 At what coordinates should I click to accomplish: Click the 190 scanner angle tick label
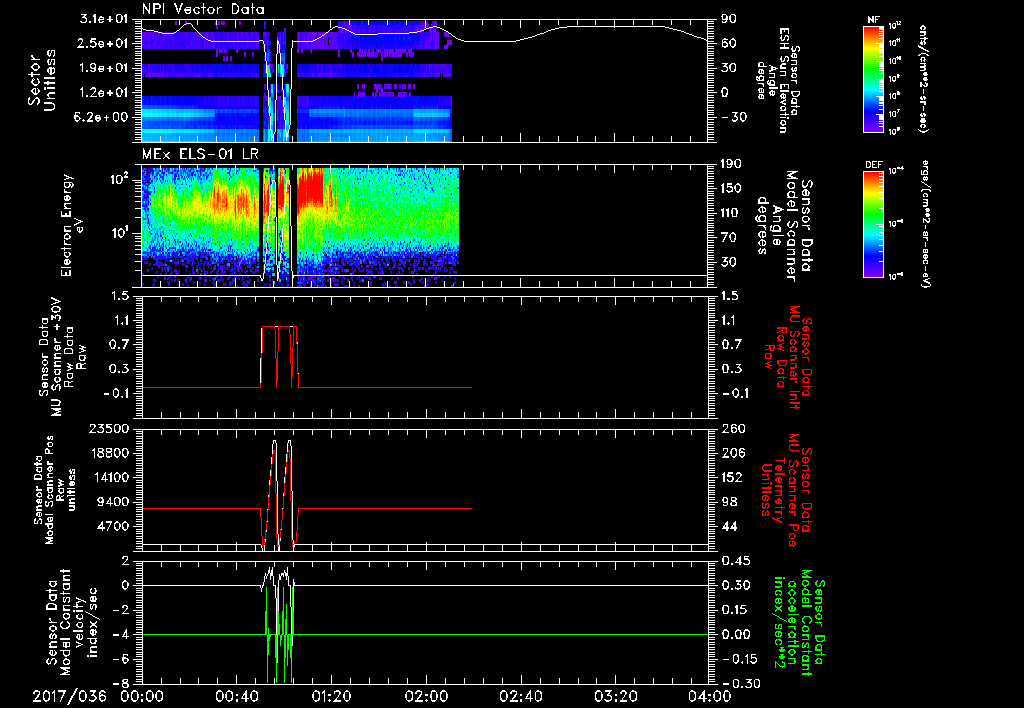tap(731, 164)
